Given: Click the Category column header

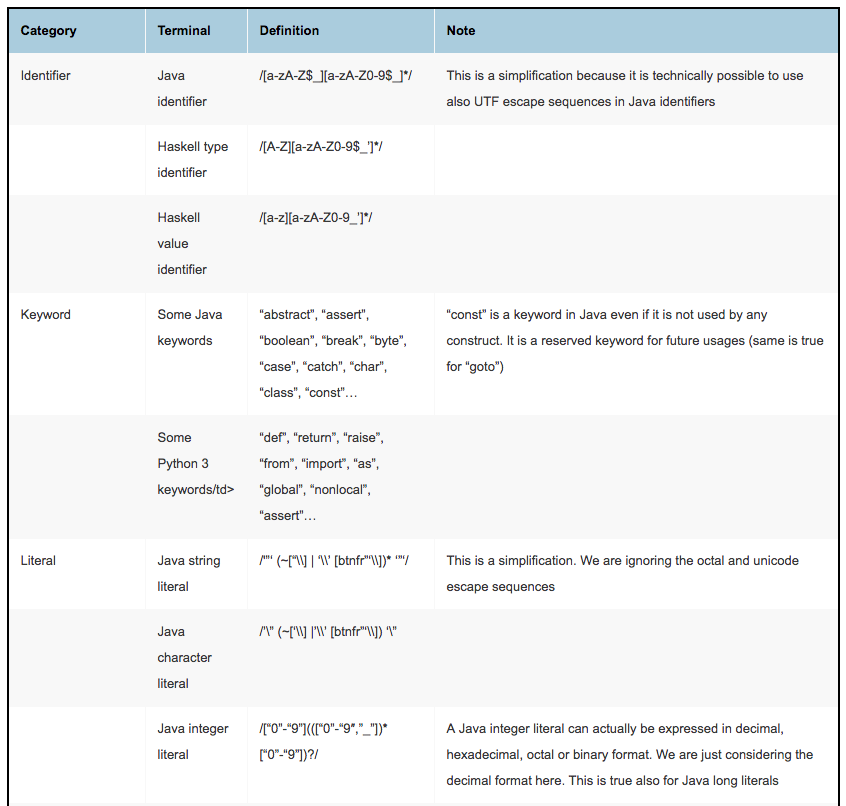Looking at the screenshot, I should (x=48, y=31).
